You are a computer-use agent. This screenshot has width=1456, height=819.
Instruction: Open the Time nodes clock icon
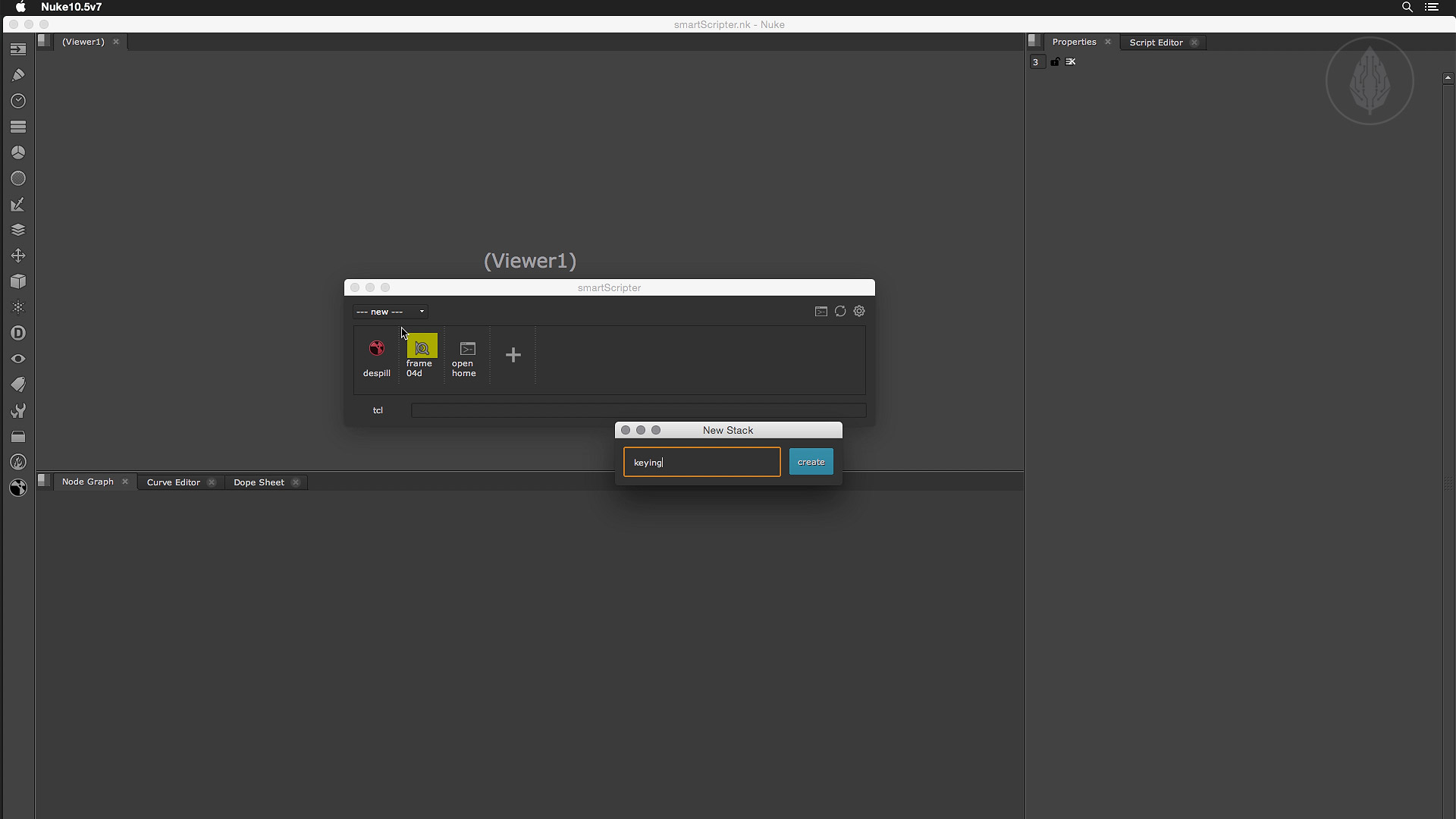(x=18, y=101)
